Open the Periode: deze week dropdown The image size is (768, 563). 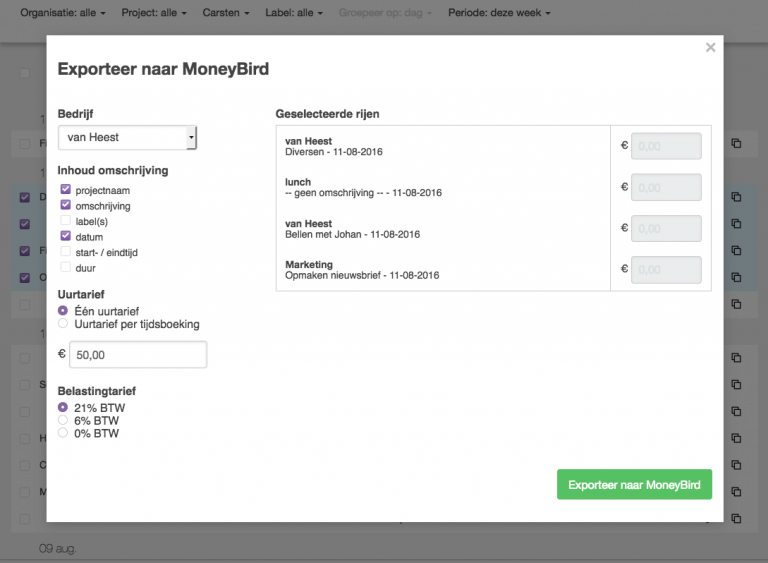tap(499, 13)
